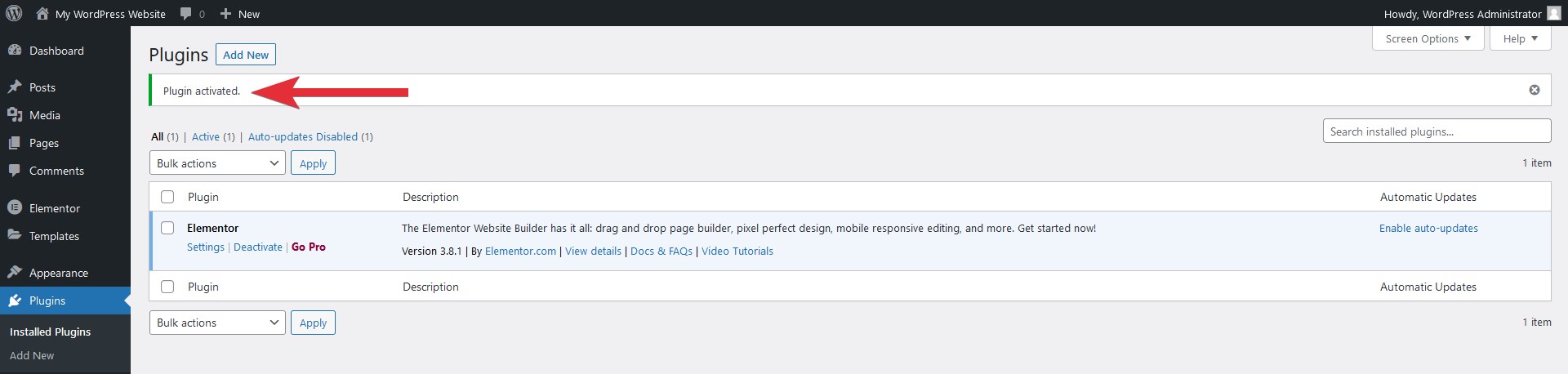Visit the Elementor.com author link
Image resolution: width=1568 pixels, height=374 pixels.
click(520, 251)
